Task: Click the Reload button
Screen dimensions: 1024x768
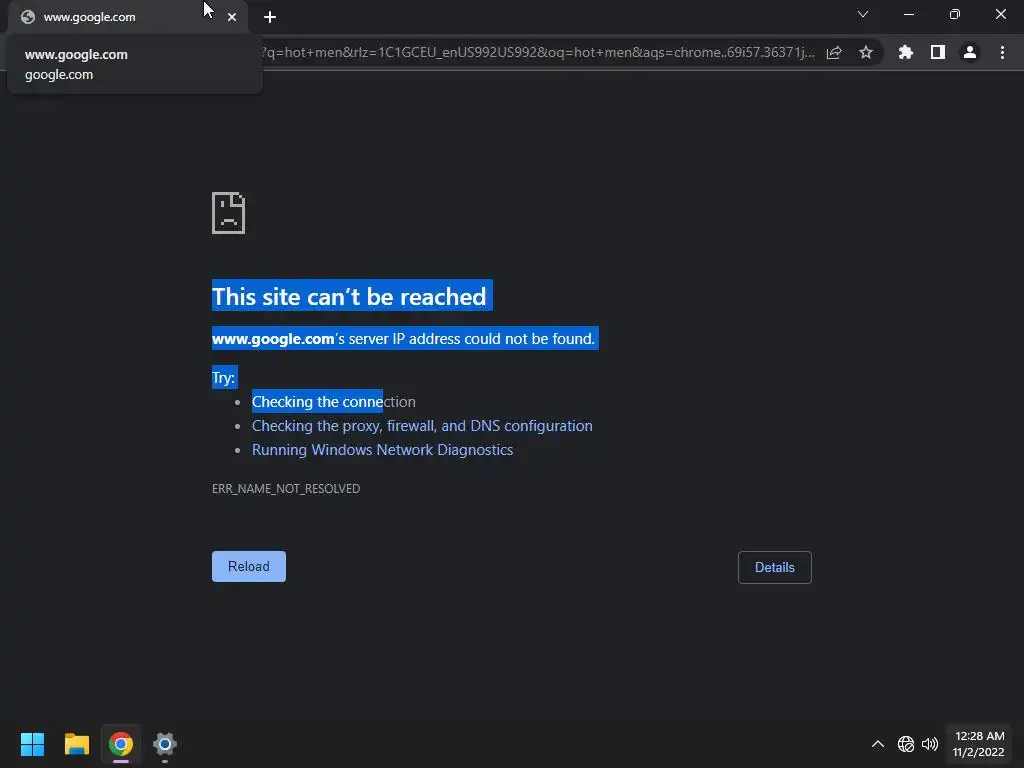Action: pos(249,566)
